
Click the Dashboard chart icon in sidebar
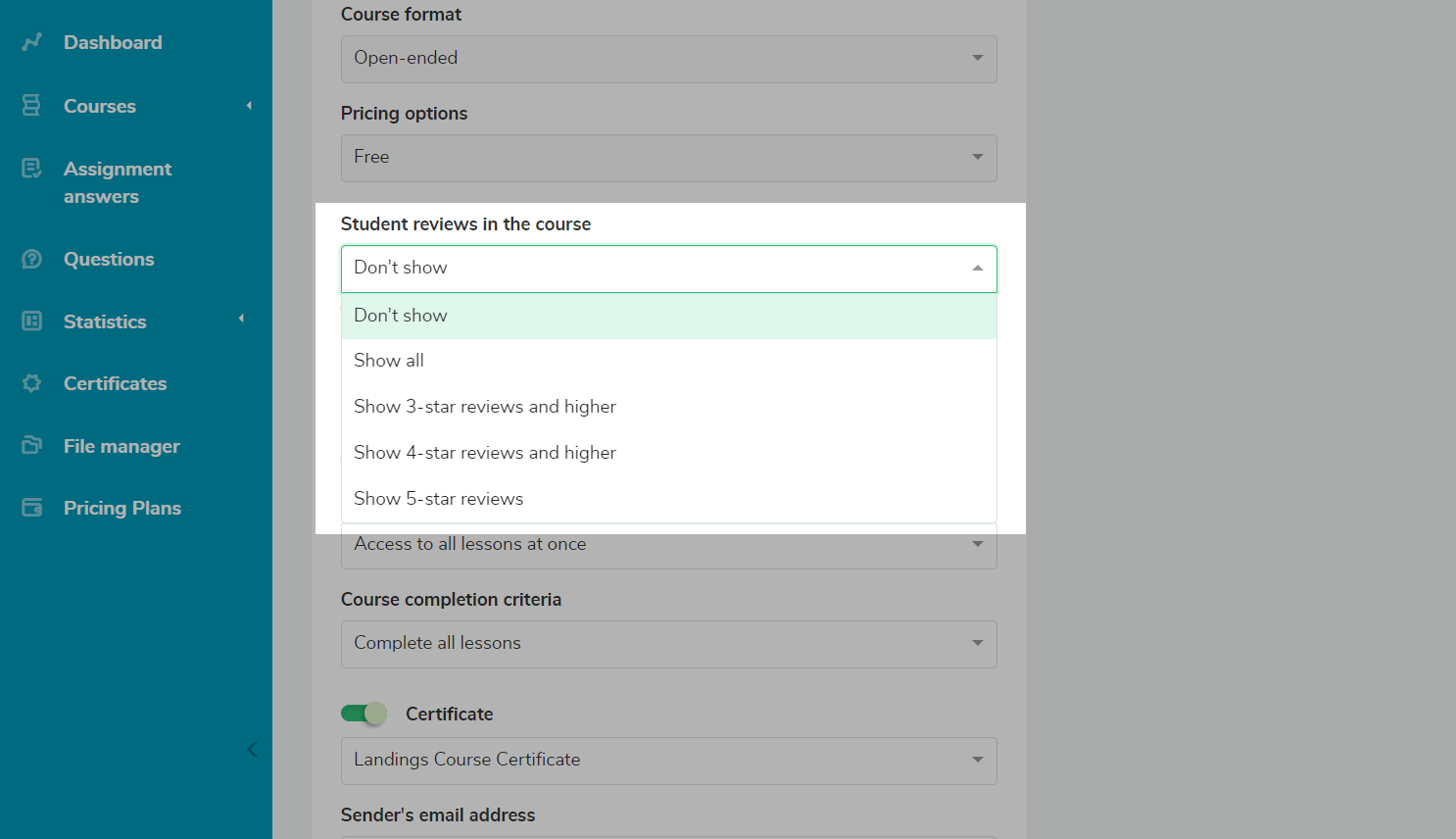tap(32, 42)
